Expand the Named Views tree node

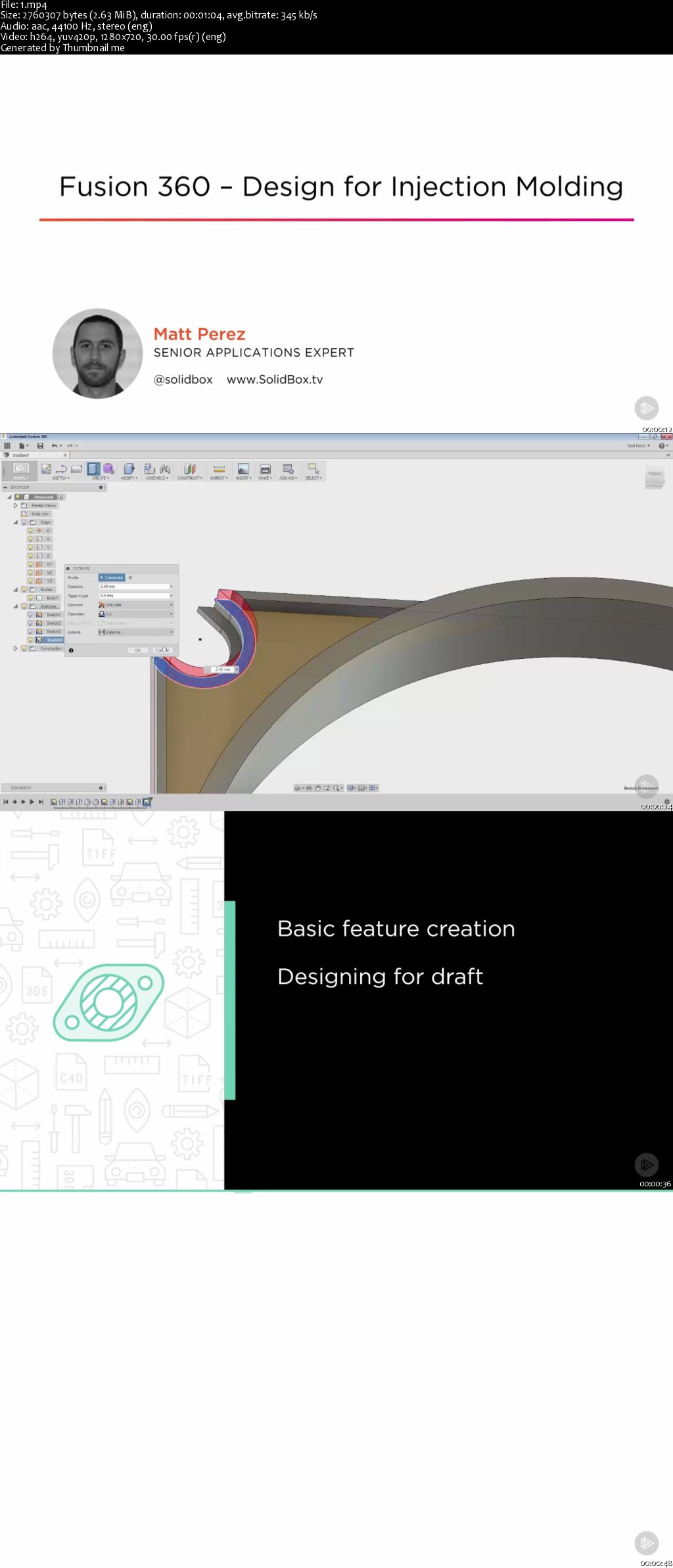pyautogui.click(x=16, y=505)
